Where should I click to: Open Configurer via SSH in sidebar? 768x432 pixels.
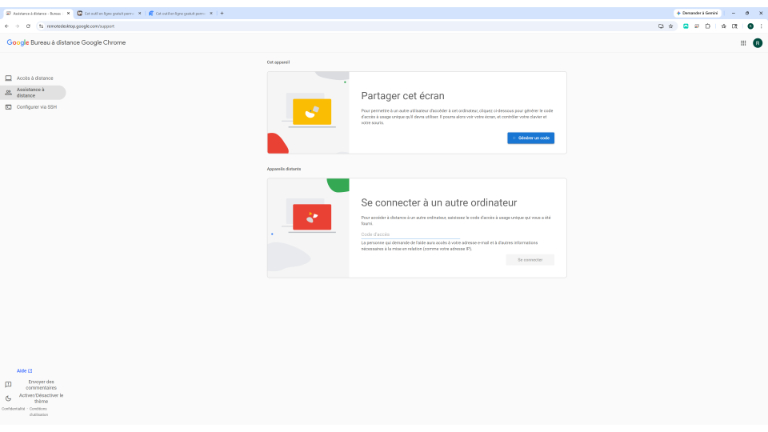(x=36, y=106)
